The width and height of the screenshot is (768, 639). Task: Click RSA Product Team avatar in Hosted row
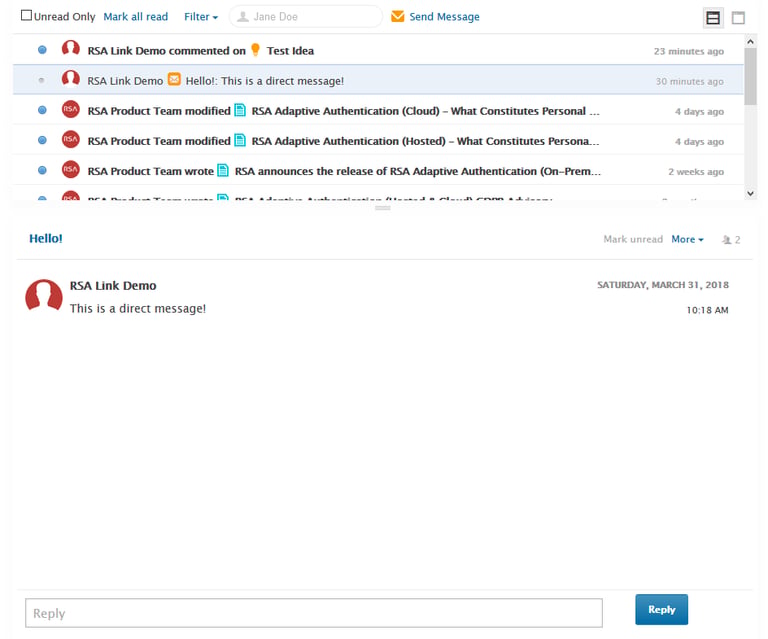pyautogui.click(x=71, y=139)
